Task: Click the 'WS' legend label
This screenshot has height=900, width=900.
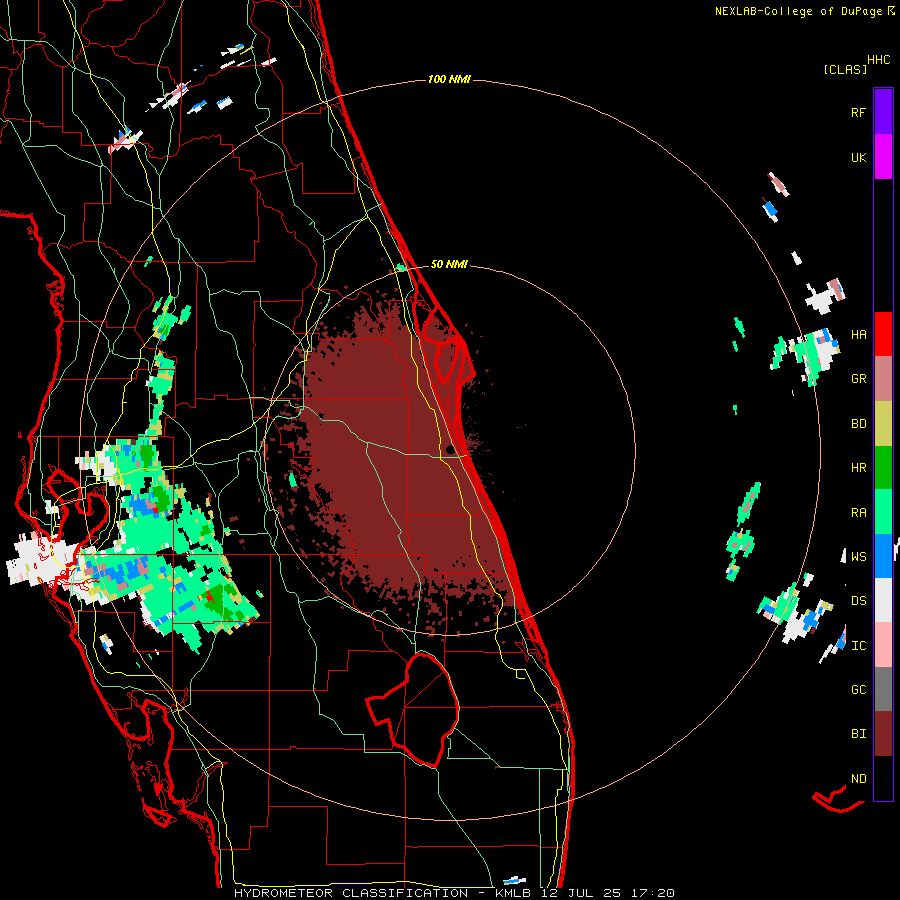Action: [x=858, y=556]
